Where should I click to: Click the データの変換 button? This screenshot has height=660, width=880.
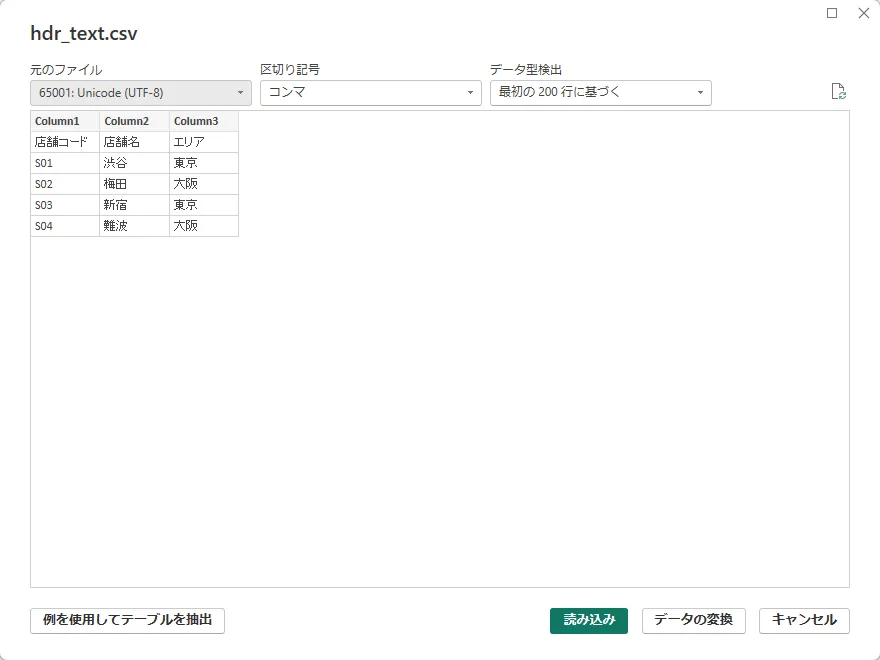694,621
